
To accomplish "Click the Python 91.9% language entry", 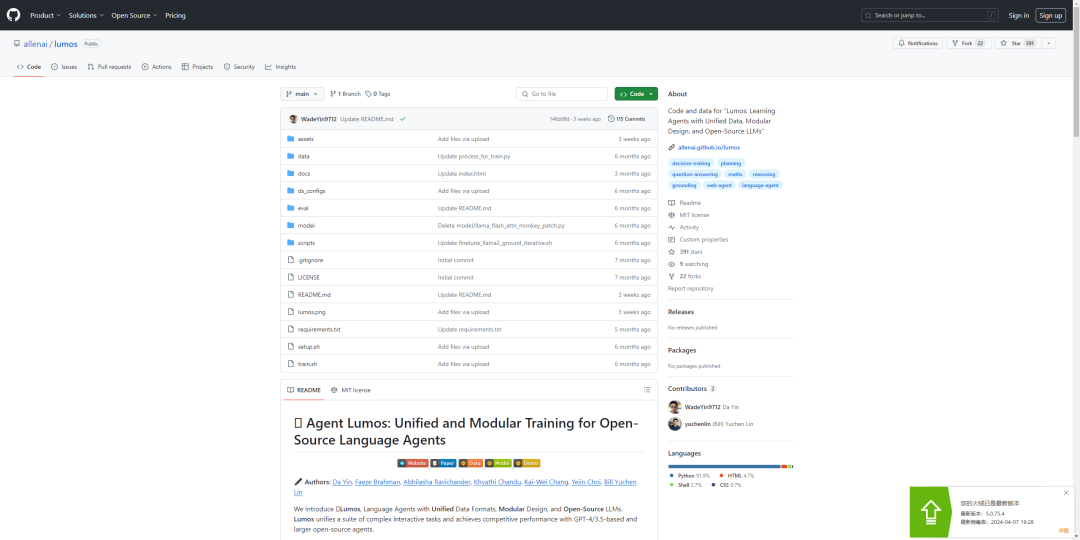I will point(689,476).
